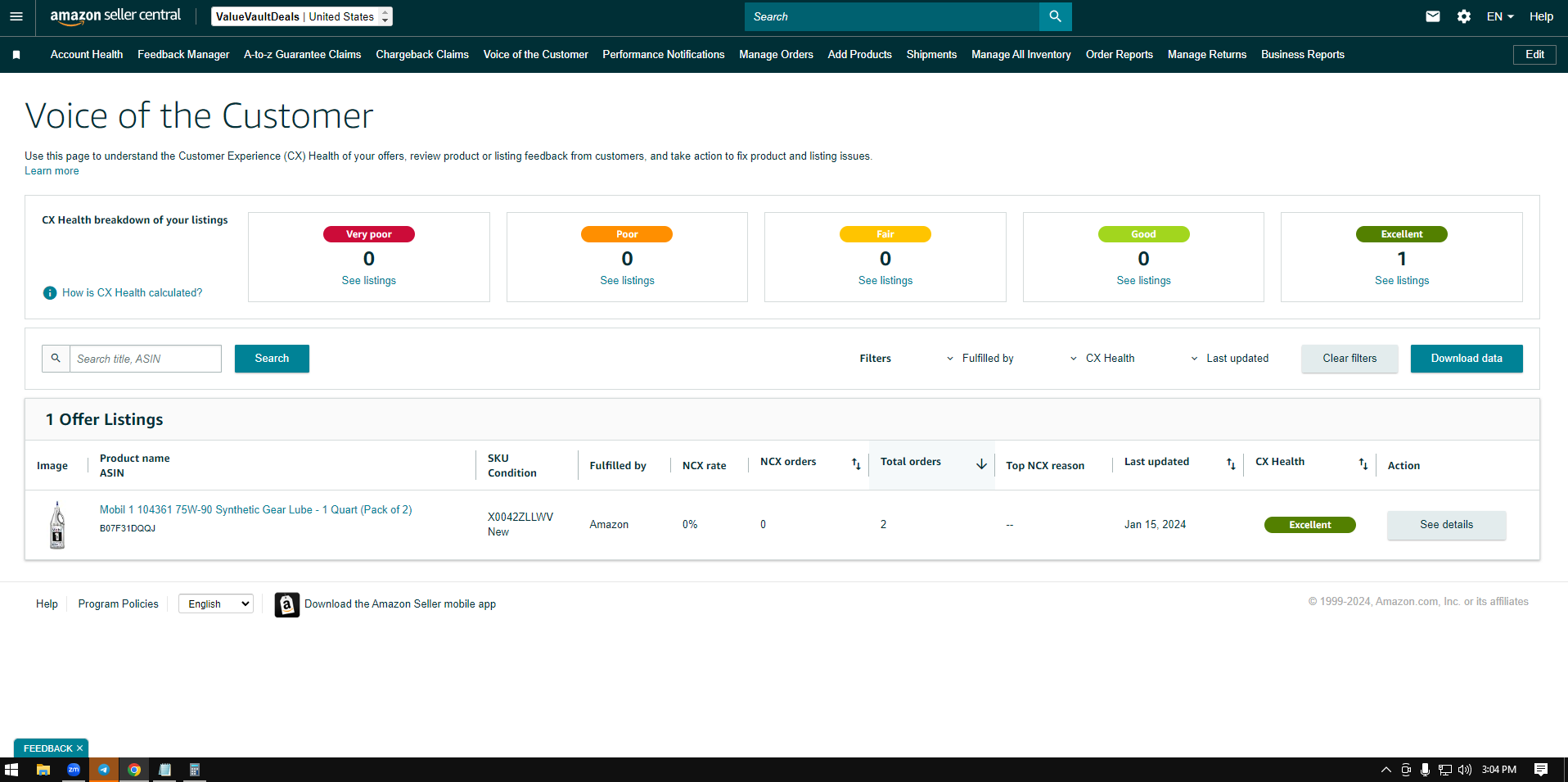Click the Amazon Seller app icon in footer
This screenshot has width=1568, height=782.
tap(286, 604)
